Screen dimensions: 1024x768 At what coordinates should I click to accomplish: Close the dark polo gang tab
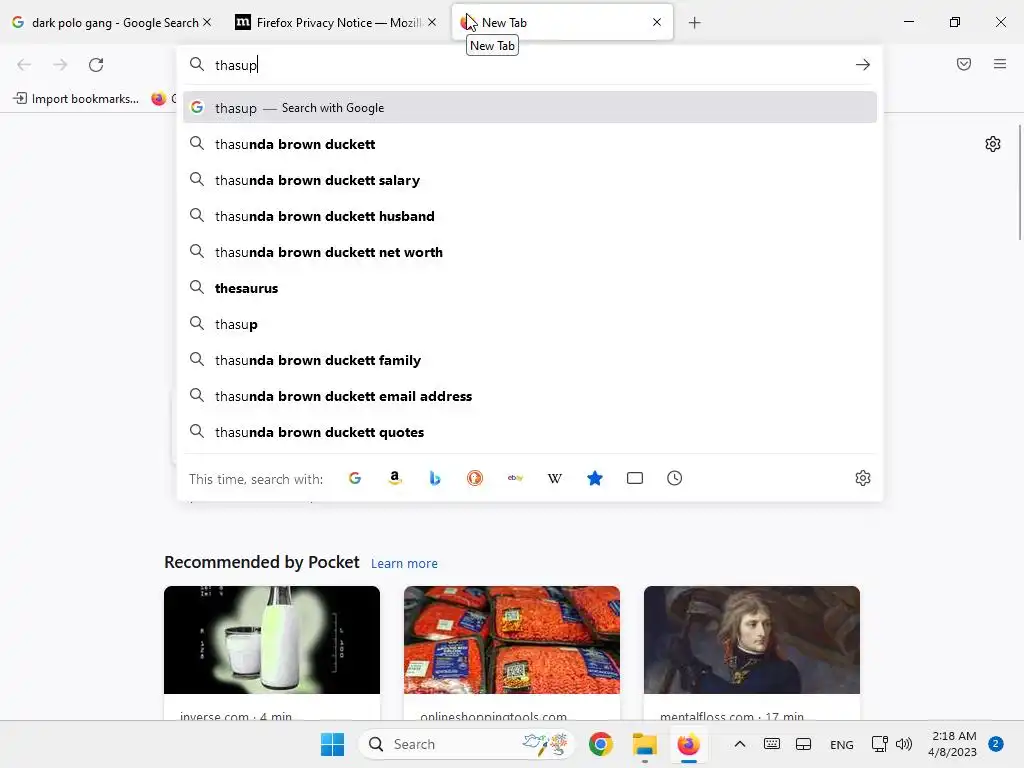207,22
